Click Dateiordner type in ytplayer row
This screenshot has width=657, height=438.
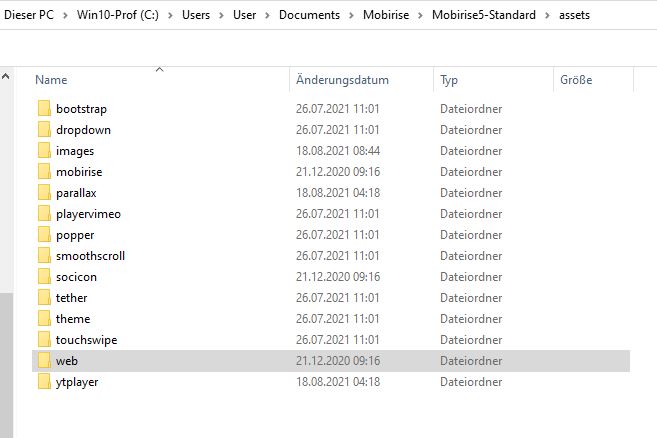point(471,382)
